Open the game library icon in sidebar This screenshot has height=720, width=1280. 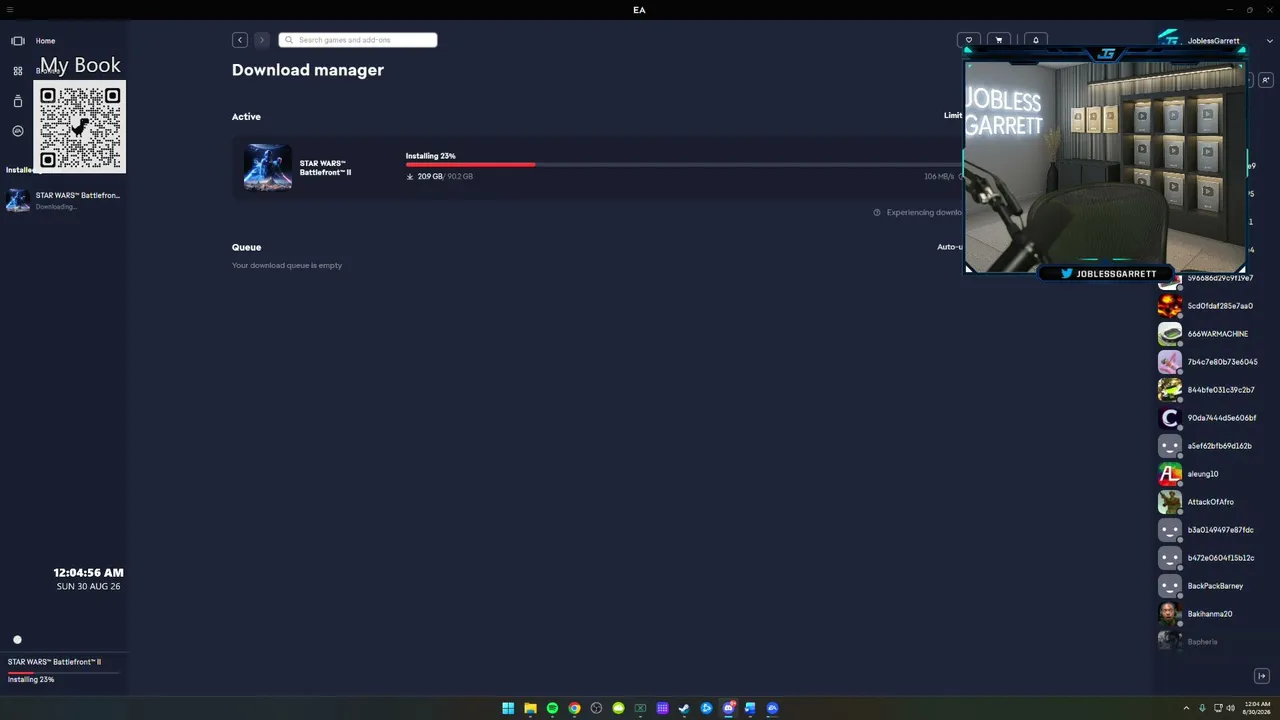coord(17,101)
